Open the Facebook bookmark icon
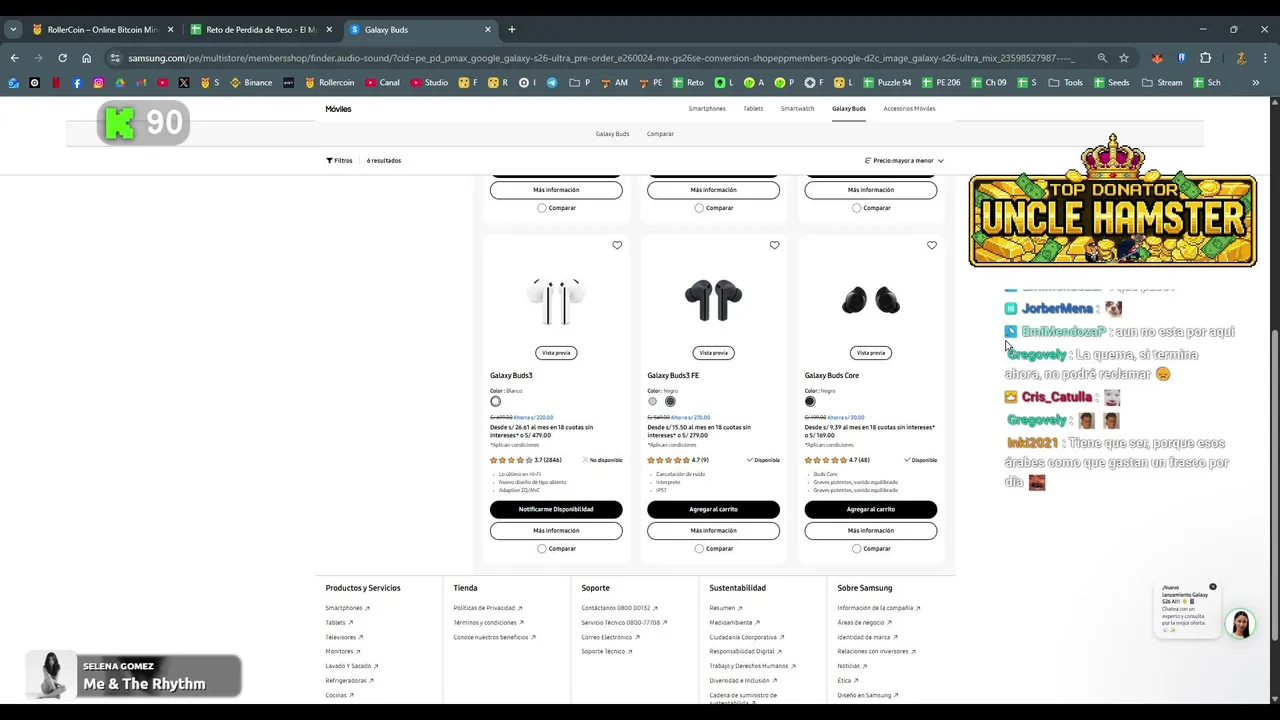The width and height of the screenshot is (1280, 720). [77, 83]
